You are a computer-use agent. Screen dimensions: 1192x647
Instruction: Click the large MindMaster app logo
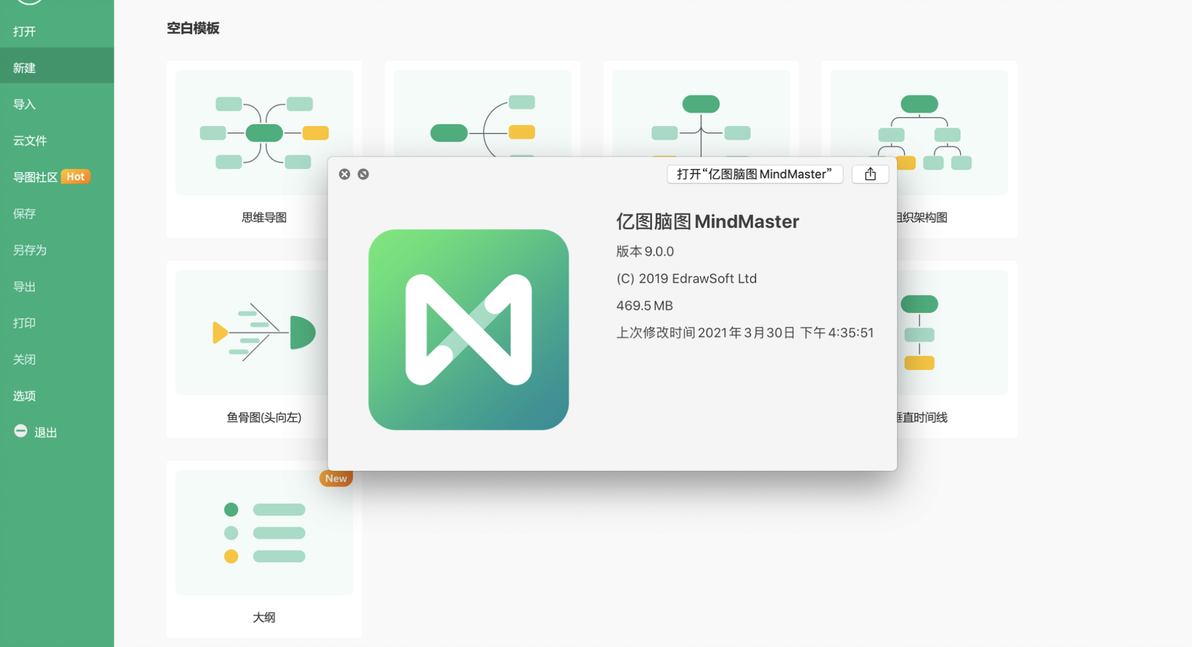pyautogui.click(x=468, y=329)
